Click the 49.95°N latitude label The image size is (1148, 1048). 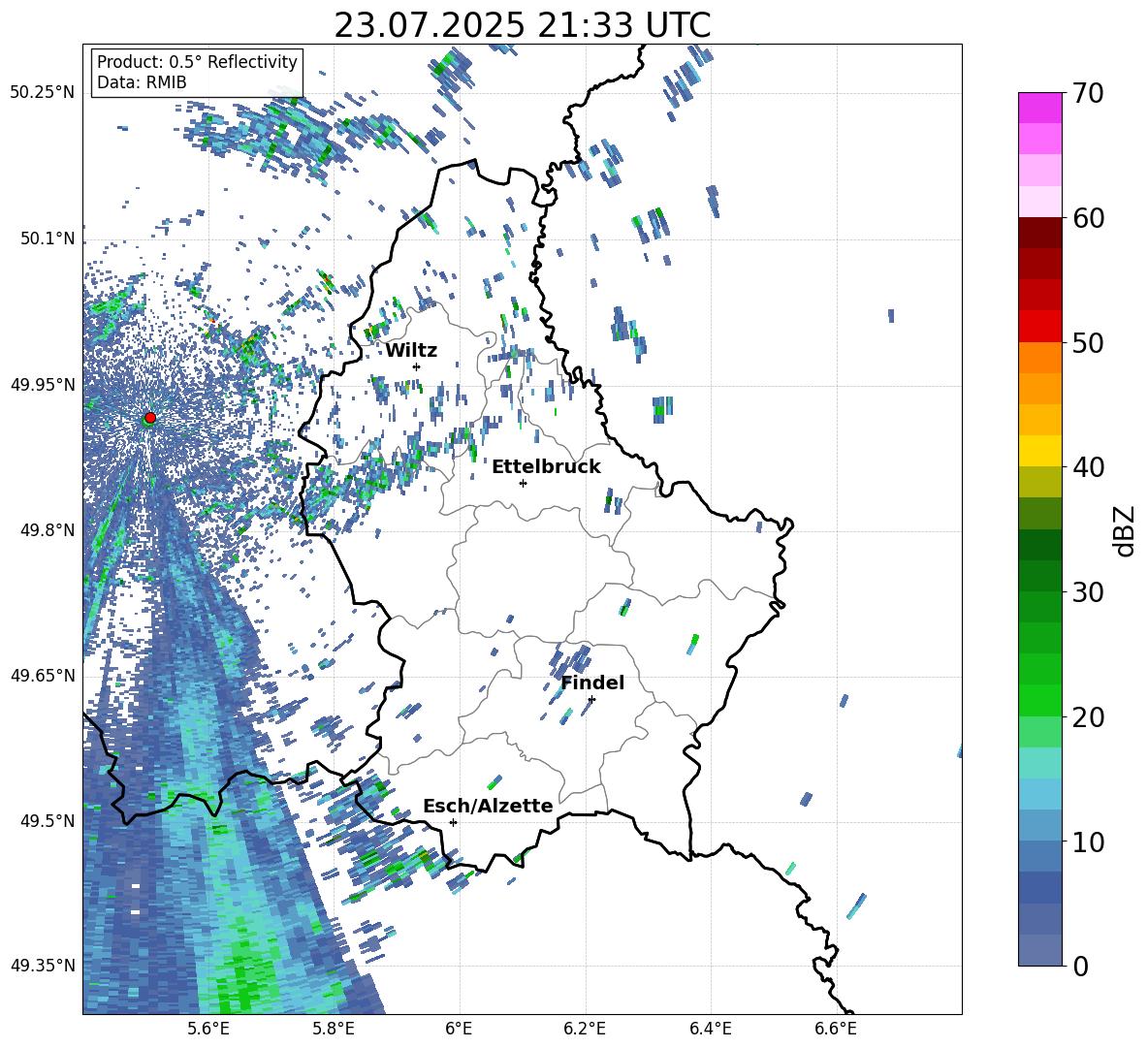43,385
